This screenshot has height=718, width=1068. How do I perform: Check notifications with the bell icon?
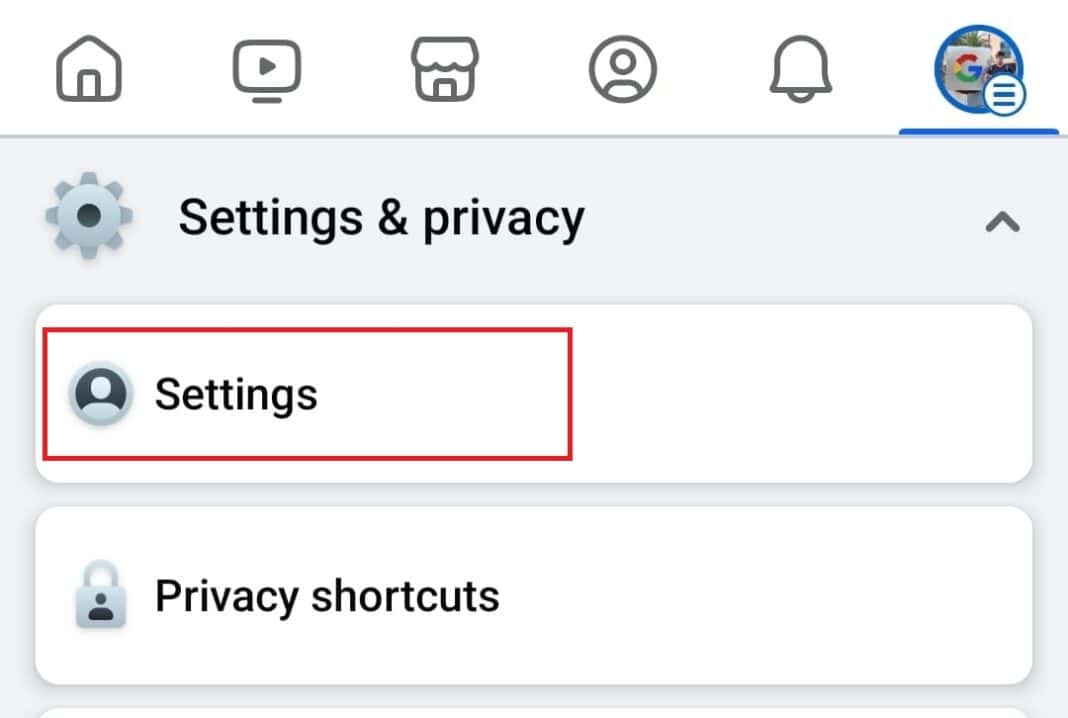(x=800, y=68)
